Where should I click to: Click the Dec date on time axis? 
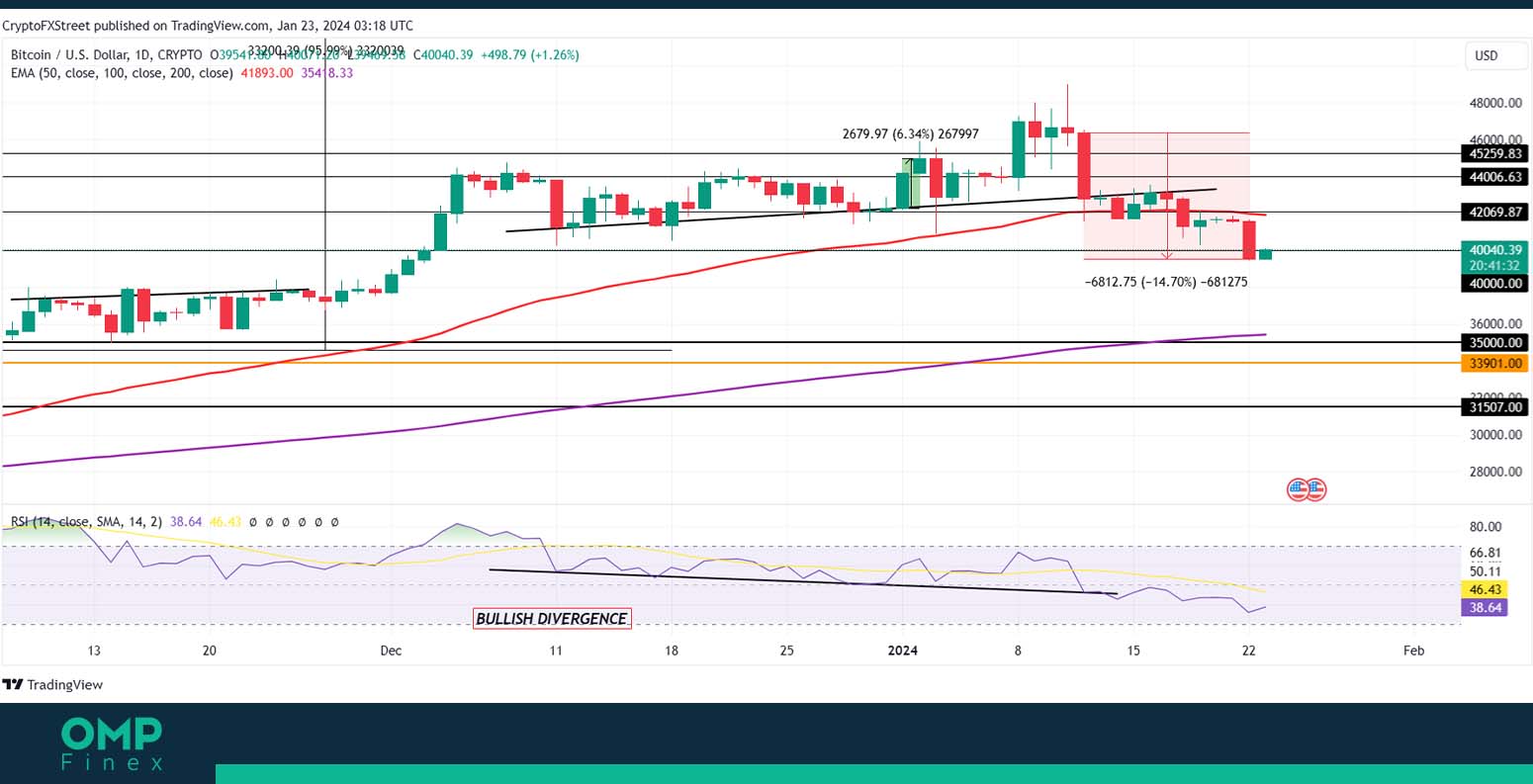(x=391, y=651)
